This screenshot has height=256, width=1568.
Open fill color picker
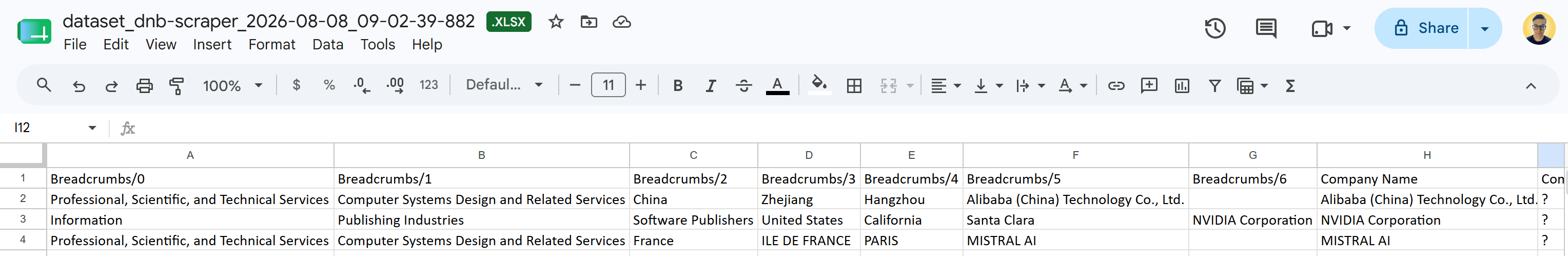(819, 84)
